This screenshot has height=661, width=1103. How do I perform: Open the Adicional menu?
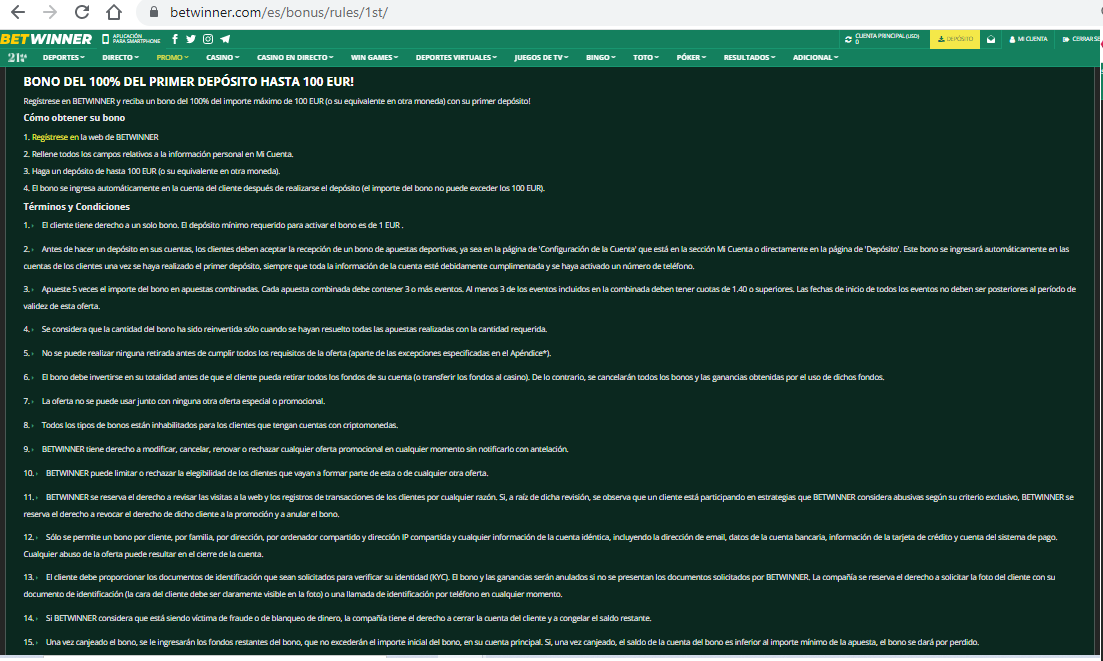[815, 57]
